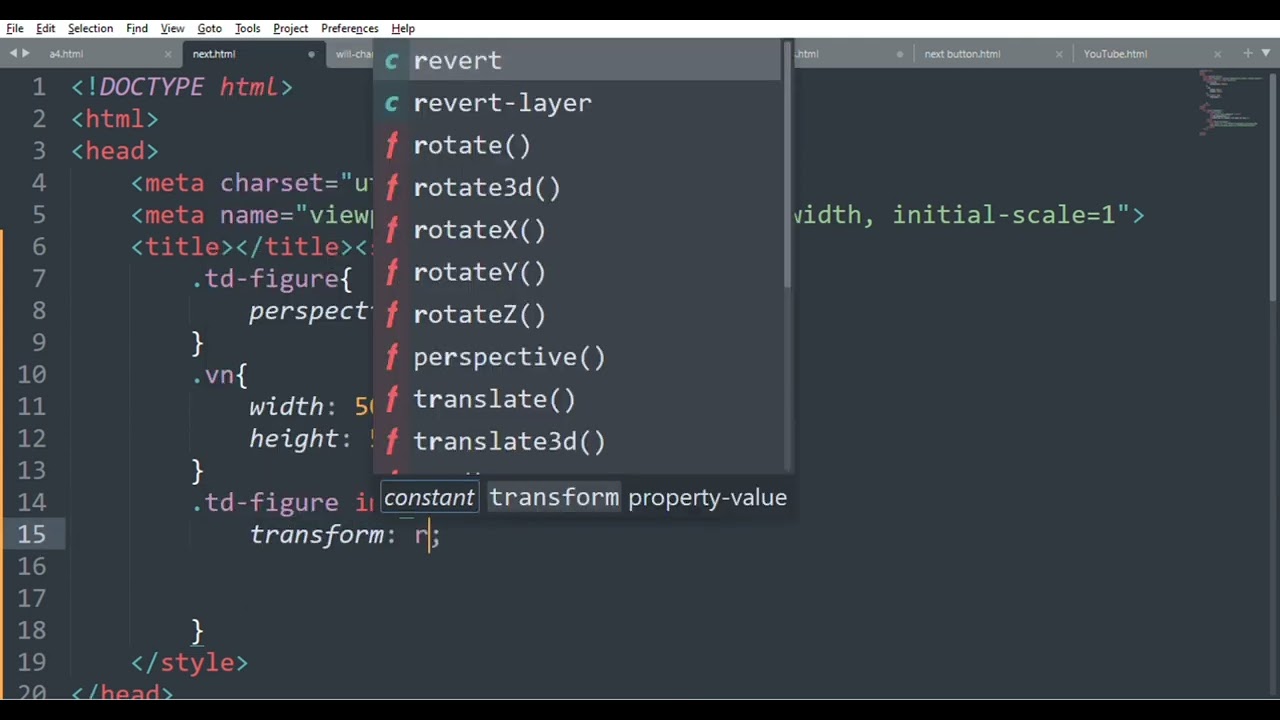Click '.vn{' selector on line 10
Image resolution: width=1280 pixels, height=720 pixels.
pyautogui.click(x=219, y=375)
